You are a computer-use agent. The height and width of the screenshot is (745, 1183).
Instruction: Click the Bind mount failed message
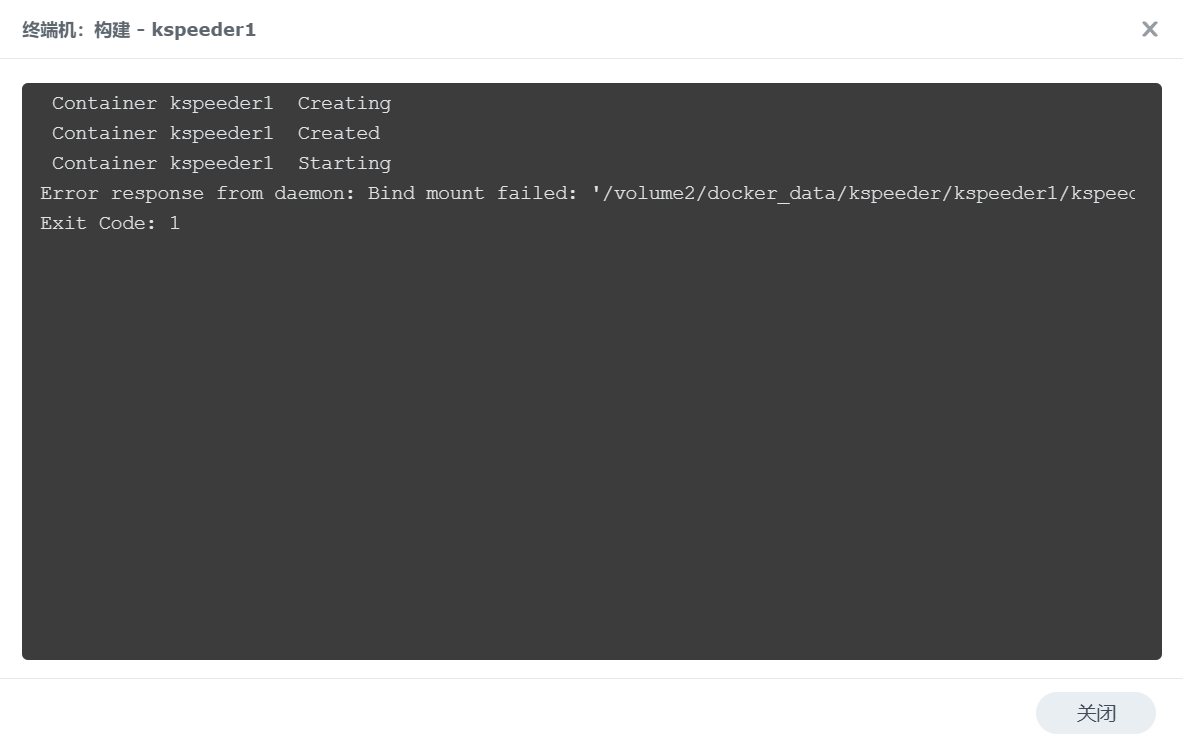tap(472, 193)
